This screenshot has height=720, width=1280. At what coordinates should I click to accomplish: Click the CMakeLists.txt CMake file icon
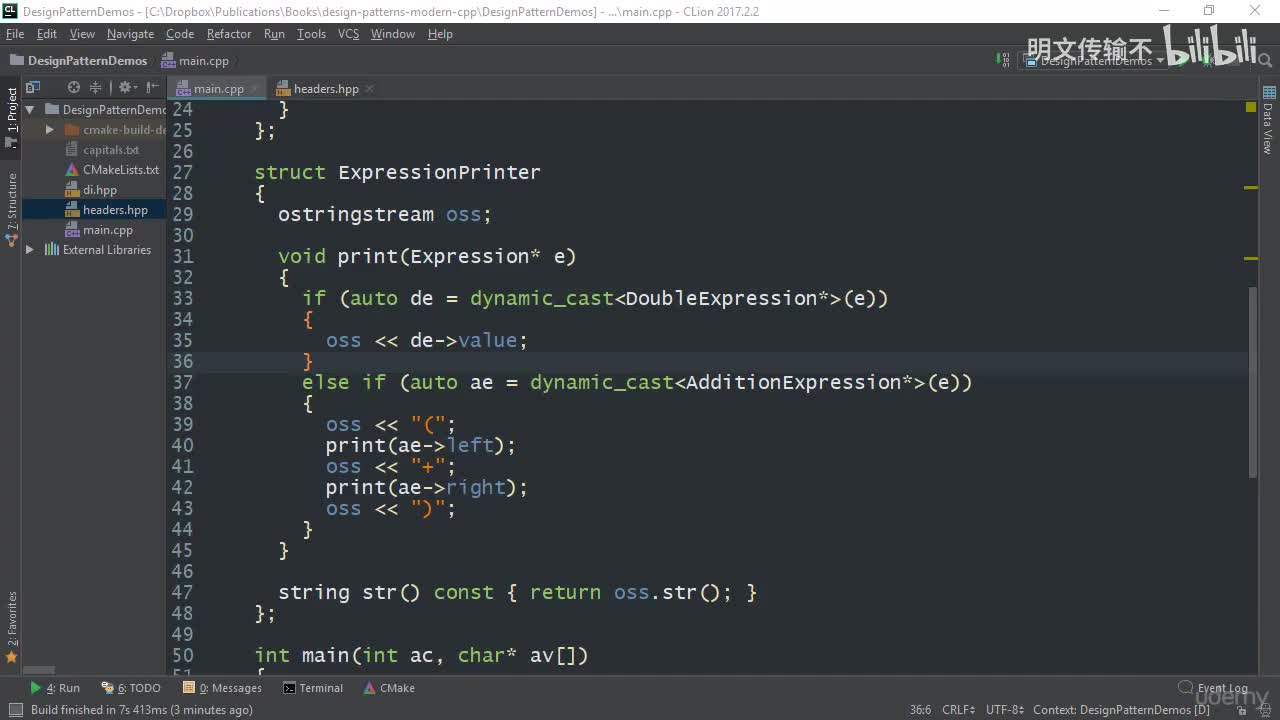[x=72, y=170]
